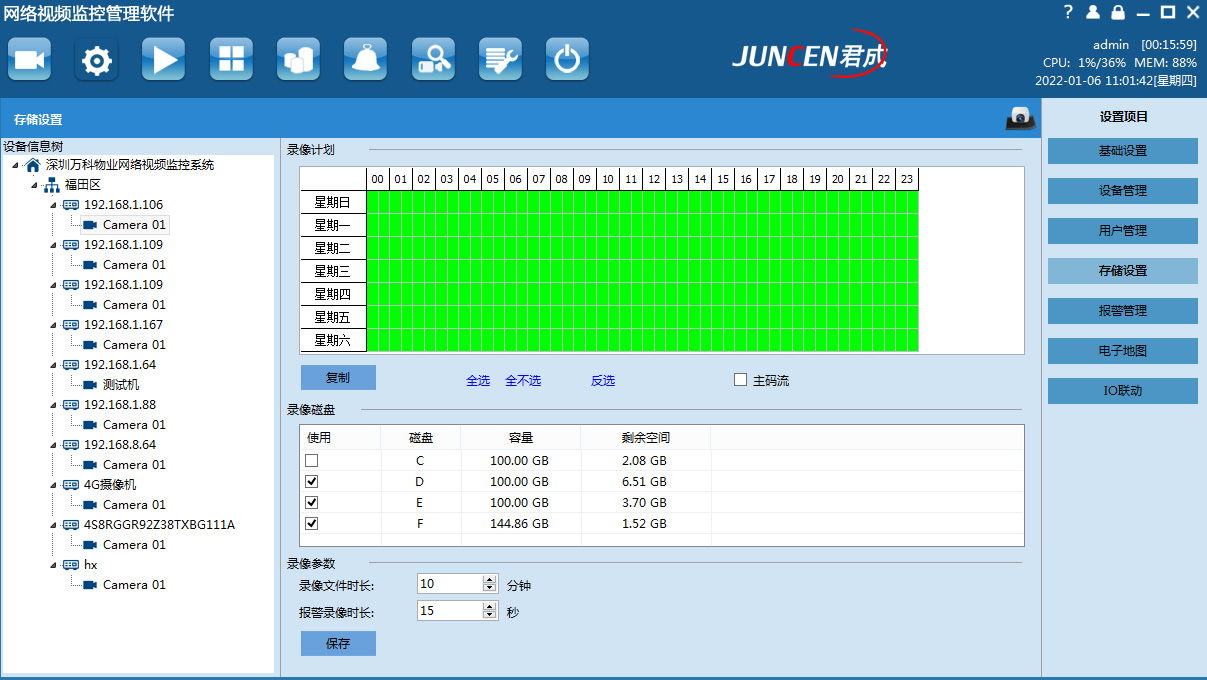1207x680 pixels.
Task: Click the power logout icon
Action: (x=567, y=60)
